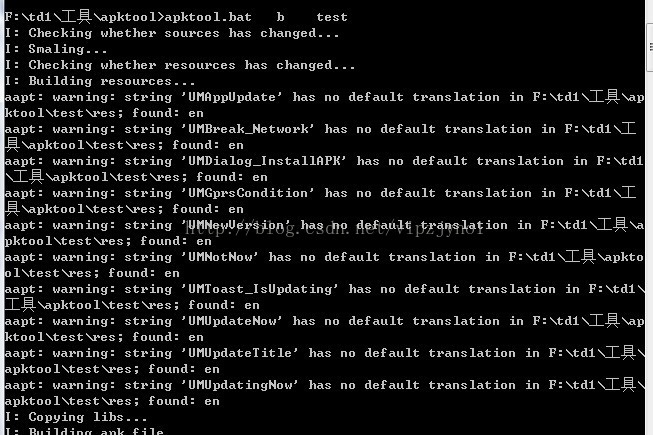Select the 'UMDialog_InstallAPK' warning text
This screenshot has width=653, height=435.
point(324,169)
